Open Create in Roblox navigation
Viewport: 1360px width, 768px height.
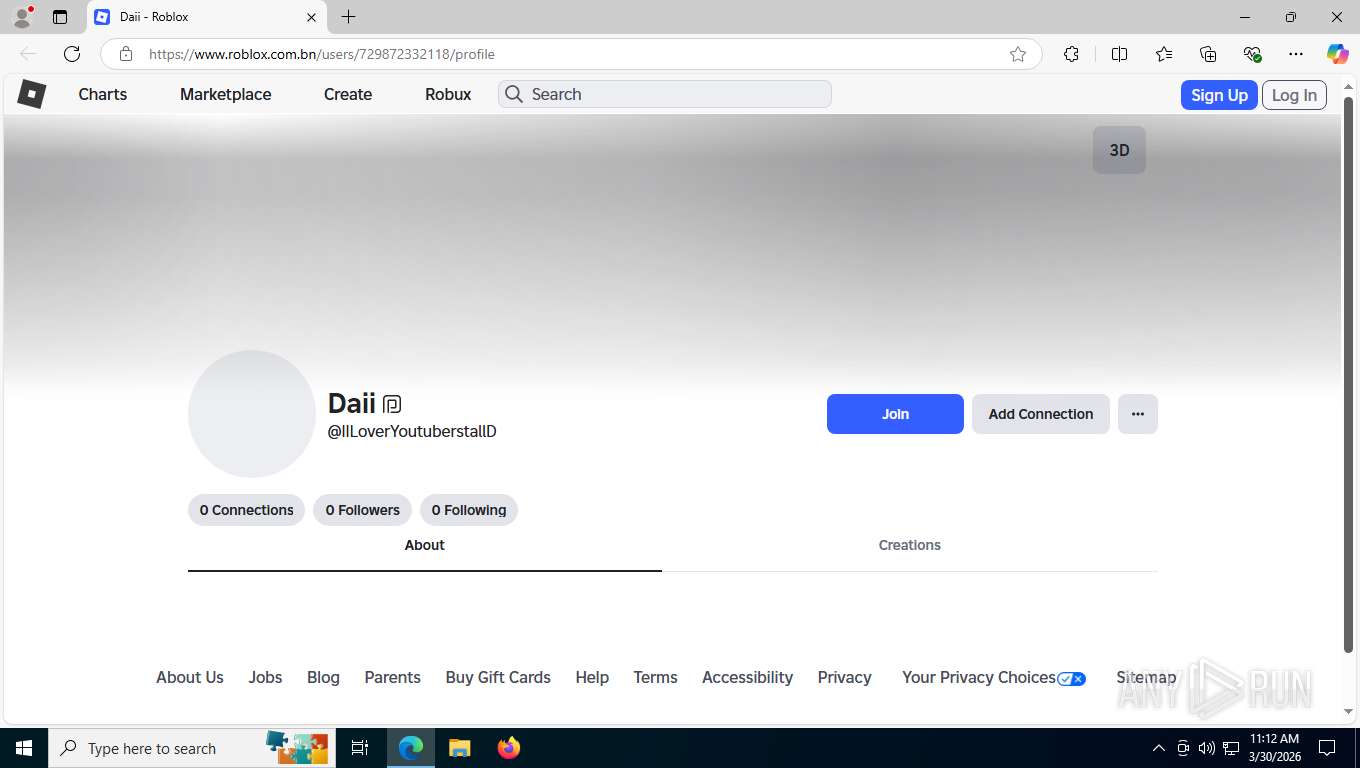click(348, 94)
